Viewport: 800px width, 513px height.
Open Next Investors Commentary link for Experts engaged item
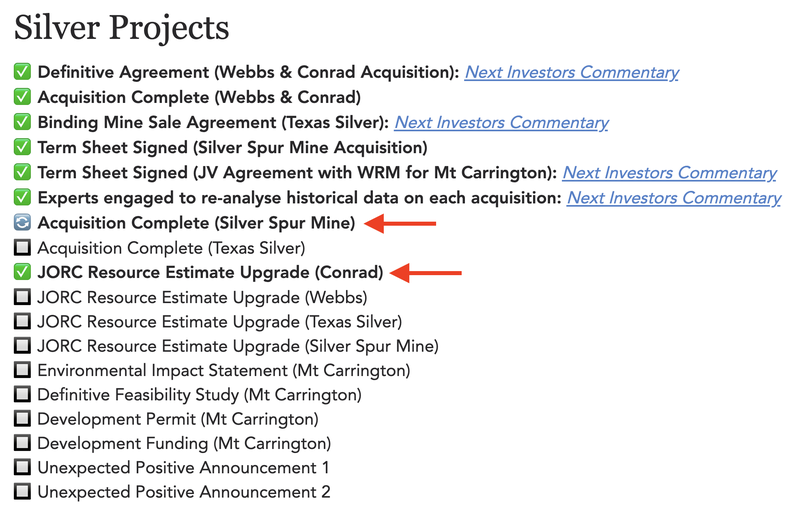tap(674, 198)
